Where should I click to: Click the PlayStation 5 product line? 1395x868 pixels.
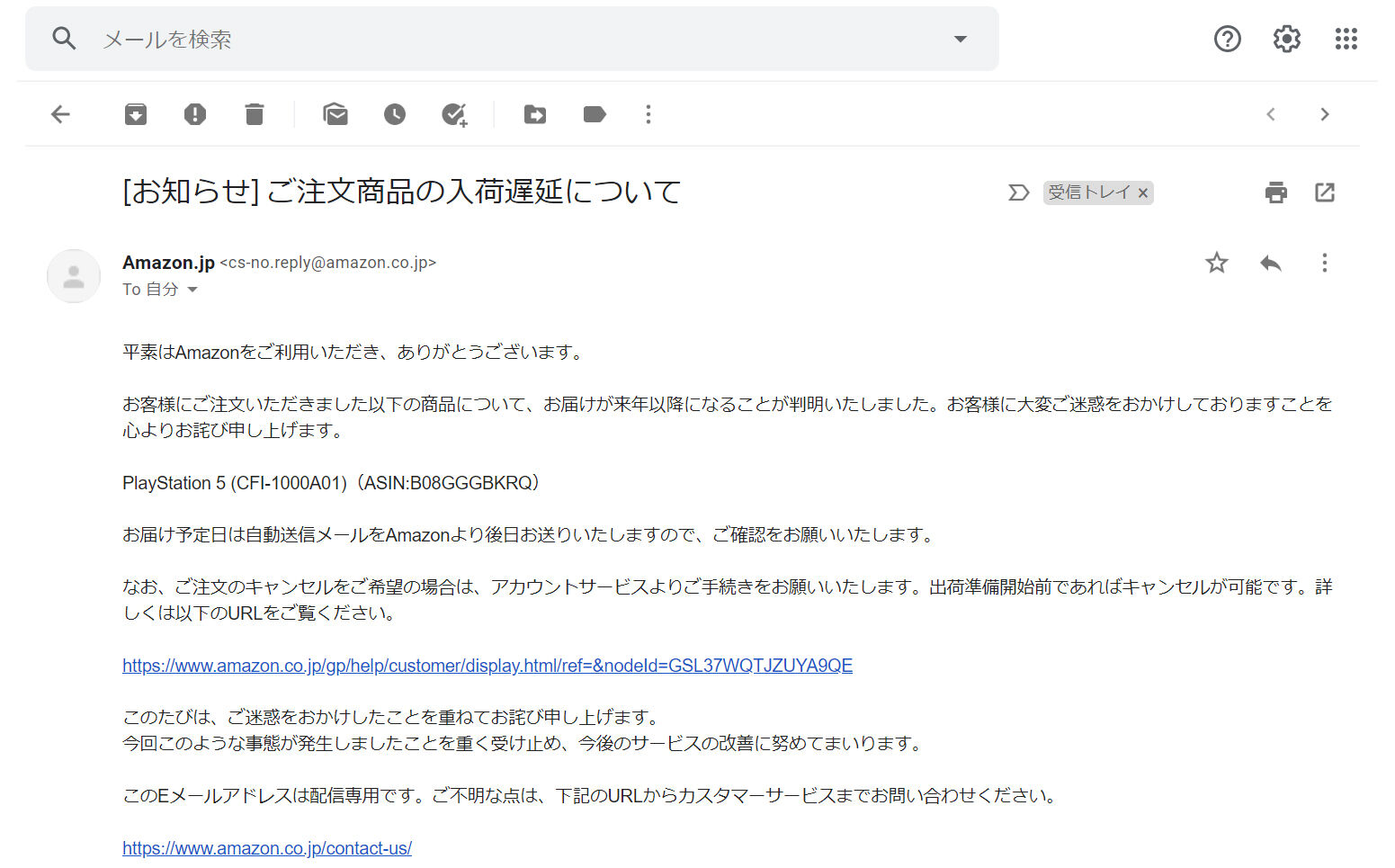click(x=331, y=483)
